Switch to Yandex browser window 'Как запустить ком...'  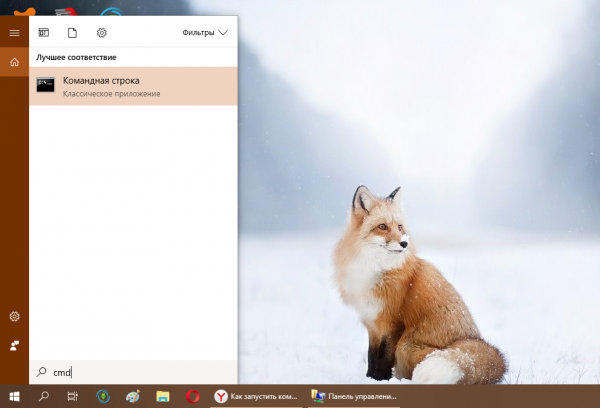tap(256, 396)
